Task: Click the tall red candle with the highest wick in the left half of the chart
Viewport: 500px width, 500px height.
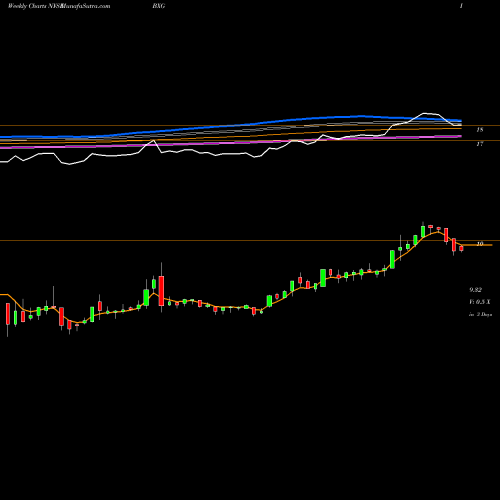Action: (x=161, y=290)
